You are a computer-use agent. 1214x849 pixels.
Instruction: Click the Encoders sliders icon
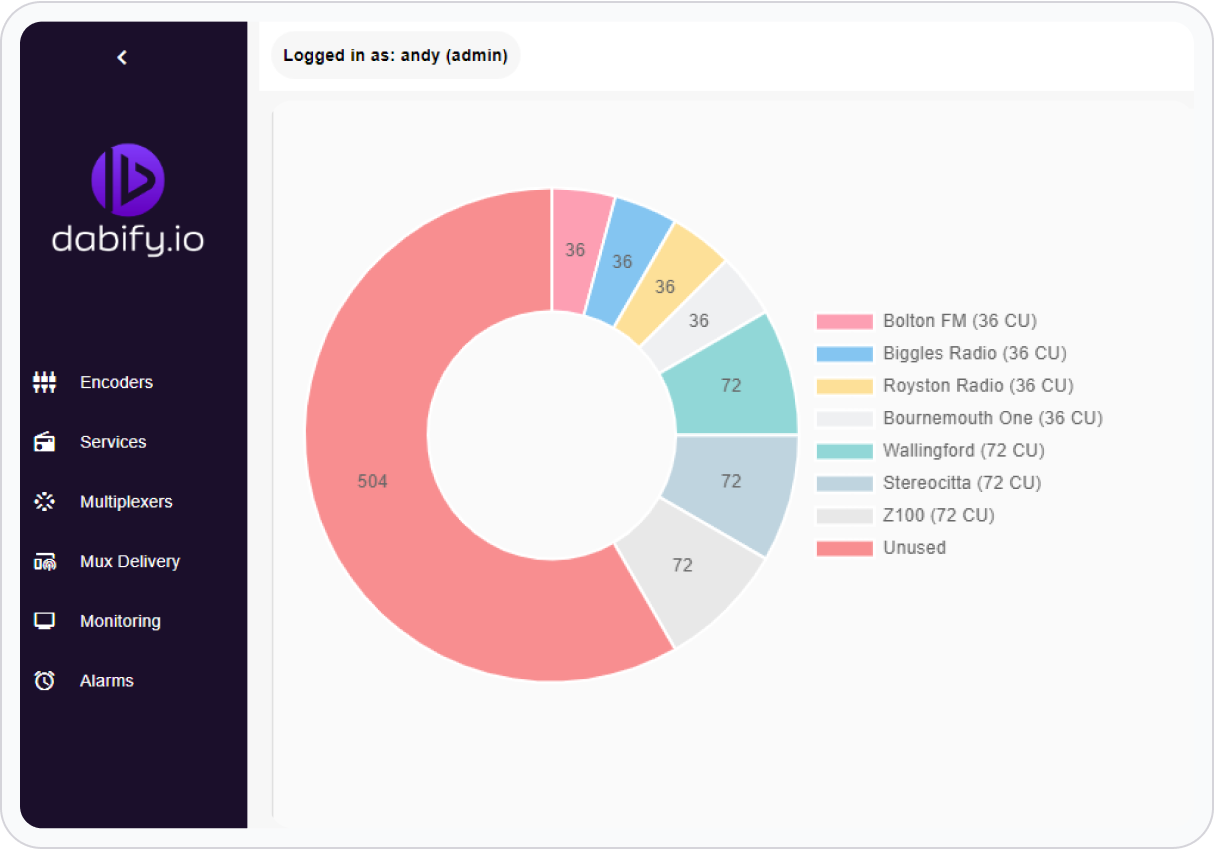tap(44, 382)
